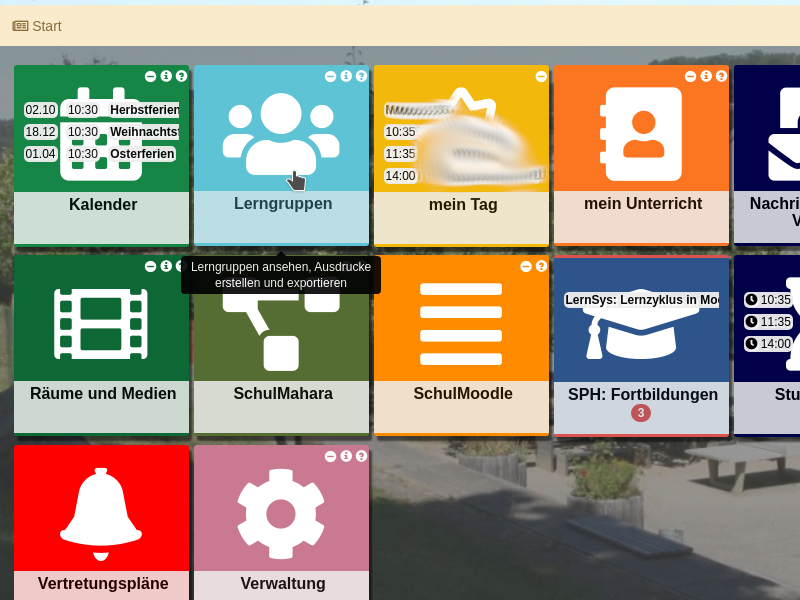
Task: Open the mein Unterricht address book tile
Action: pyautogui.click(x=641, y=134)
